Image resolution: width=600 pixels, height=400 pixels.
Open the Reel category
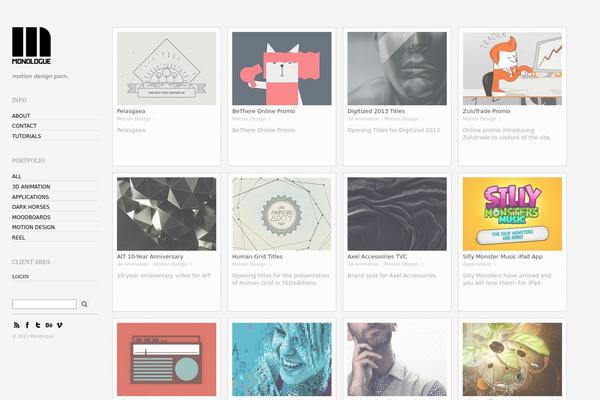18,237
